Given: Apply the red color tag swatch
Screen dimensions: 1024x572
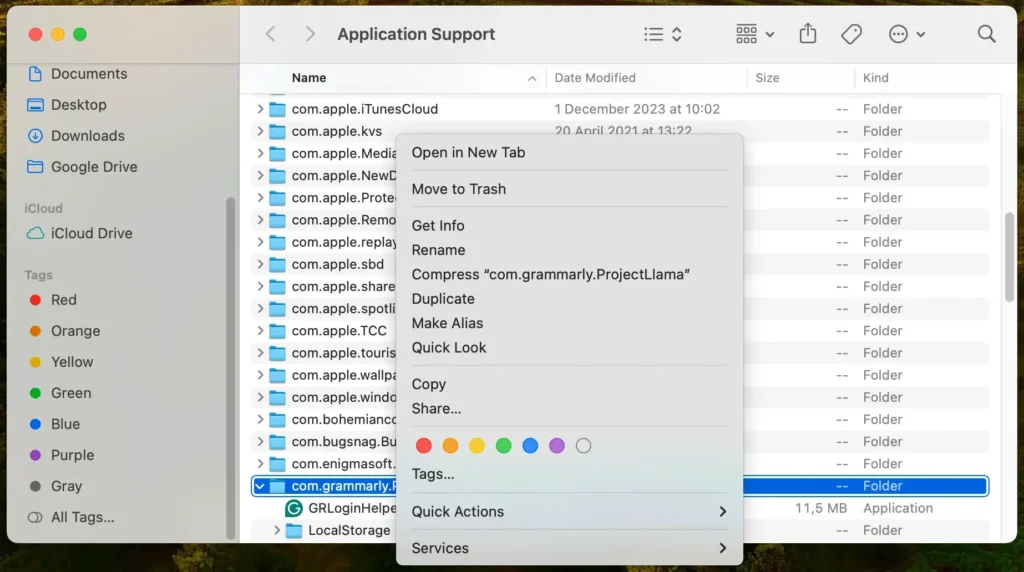Looking at the screenshot, I should [x=423, y=445].
